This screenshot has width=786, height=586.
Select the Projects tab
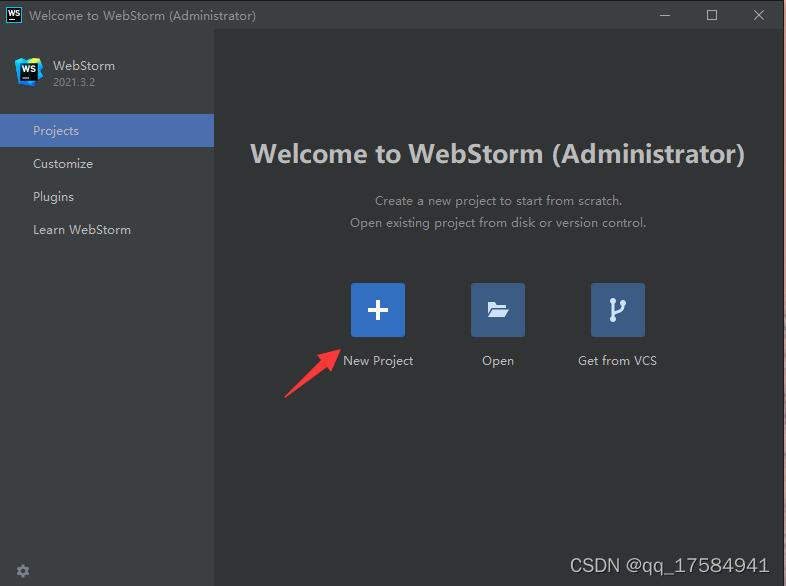click(x=107, y=130)
